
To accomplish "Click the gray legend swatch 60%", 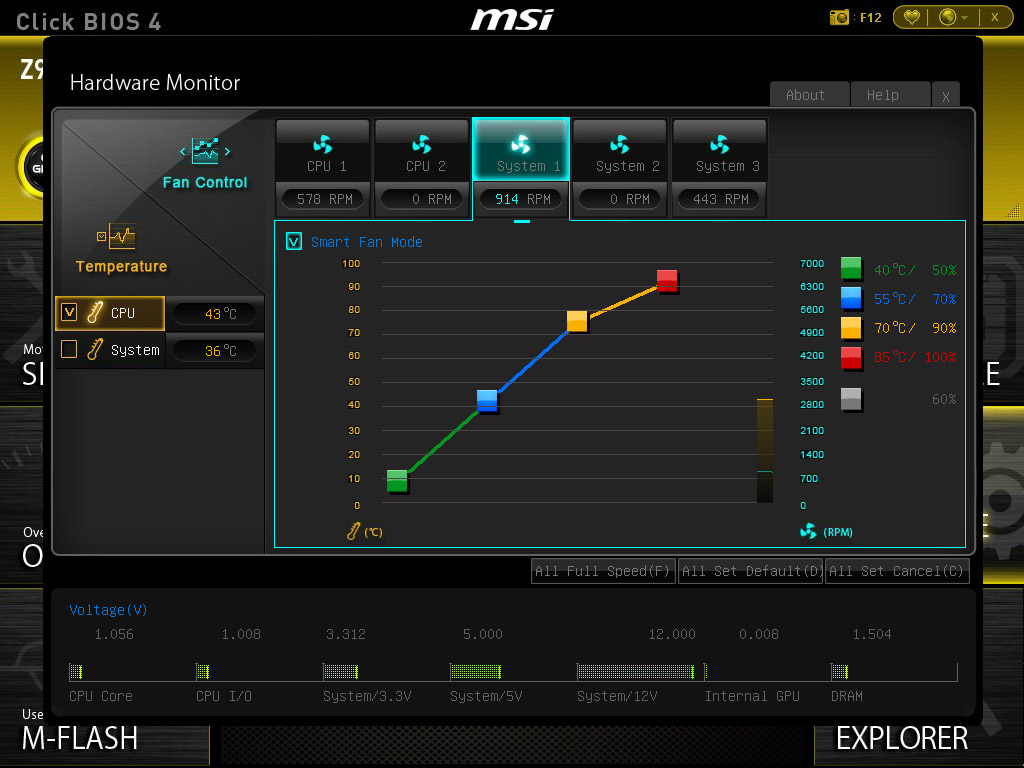I will click(851, 399).
